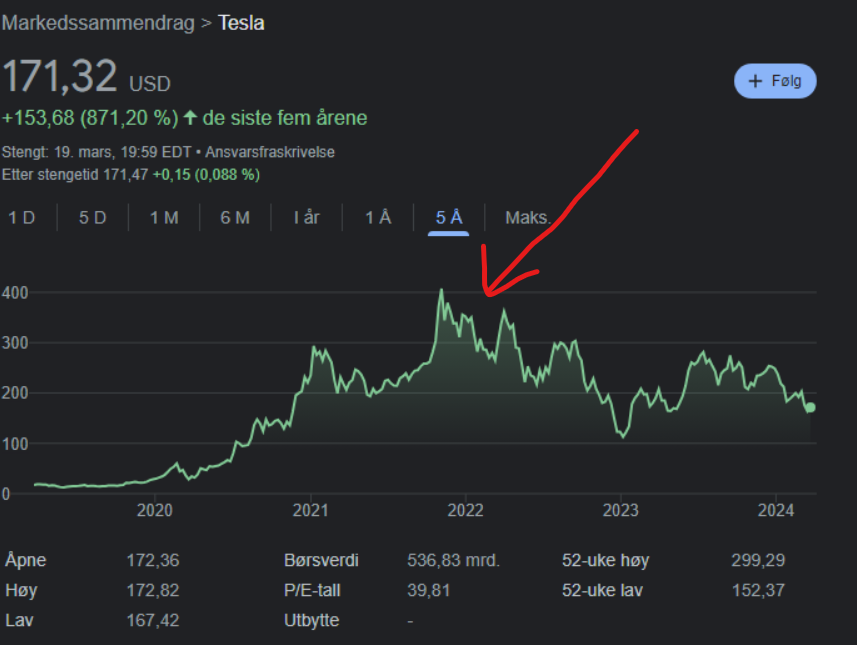
Task: Click the Tesla breadcrumb title
Action: click(241, 22)
